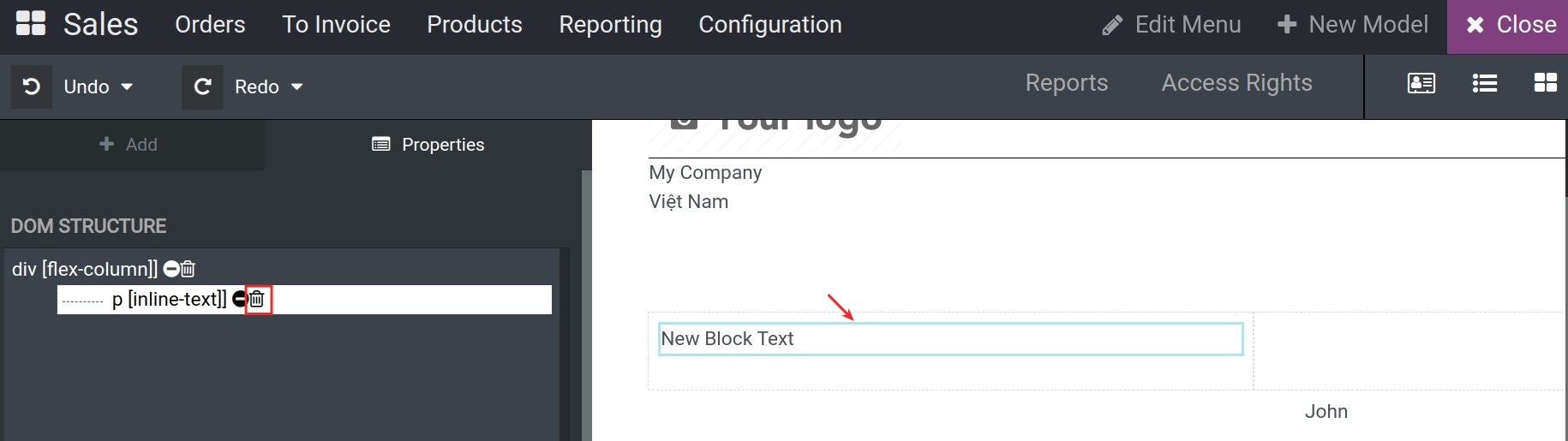Switch to list view icon
Image resolution: width=1568 pixels, height=441 pixels.
coord(1485,83)
